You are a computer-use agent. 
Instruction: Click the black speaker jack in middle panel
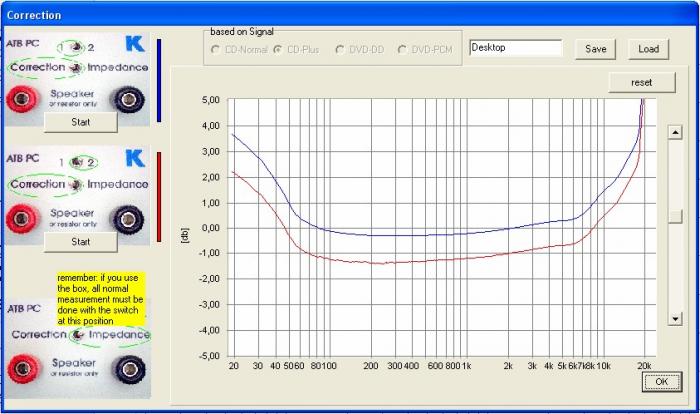point(128,215)
